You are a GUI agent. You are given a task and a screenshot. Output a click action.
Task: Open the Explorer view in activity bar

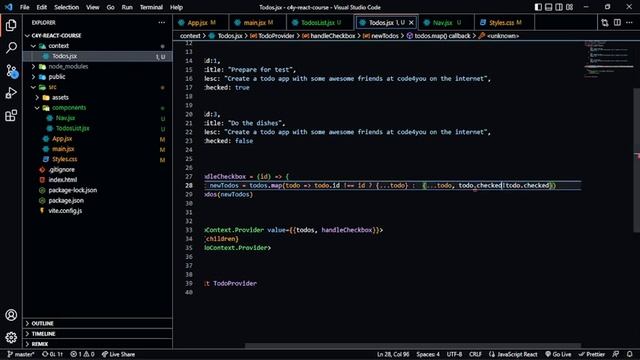11,25
